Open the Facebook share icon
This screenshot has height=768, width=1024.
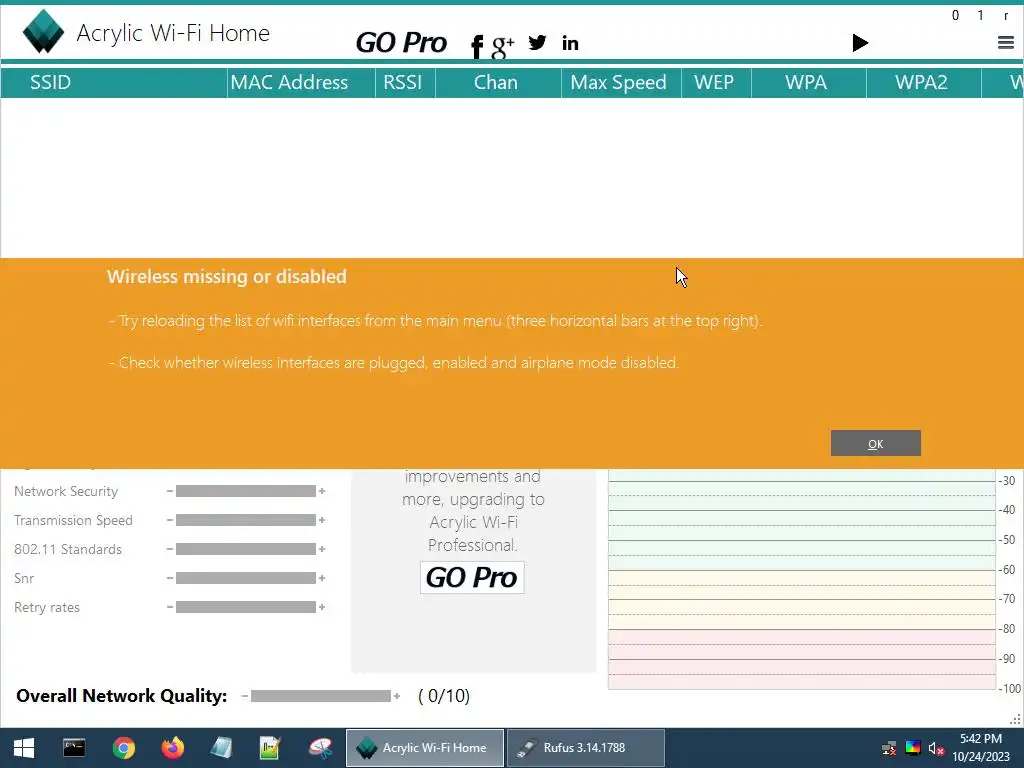[477, 46]
